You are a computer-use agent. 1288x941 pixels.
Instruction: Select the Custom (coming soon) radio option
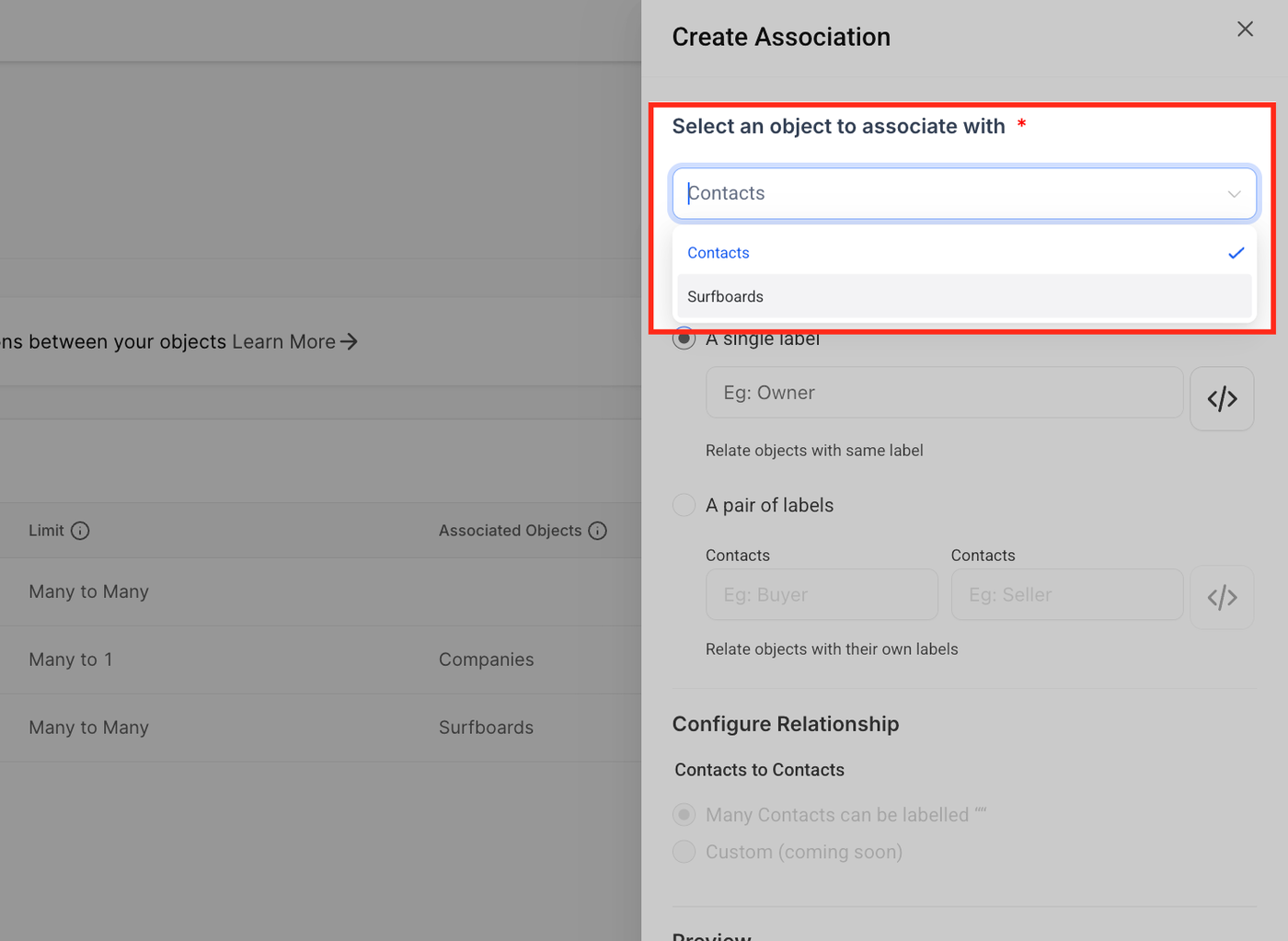[x=684, y=852]
